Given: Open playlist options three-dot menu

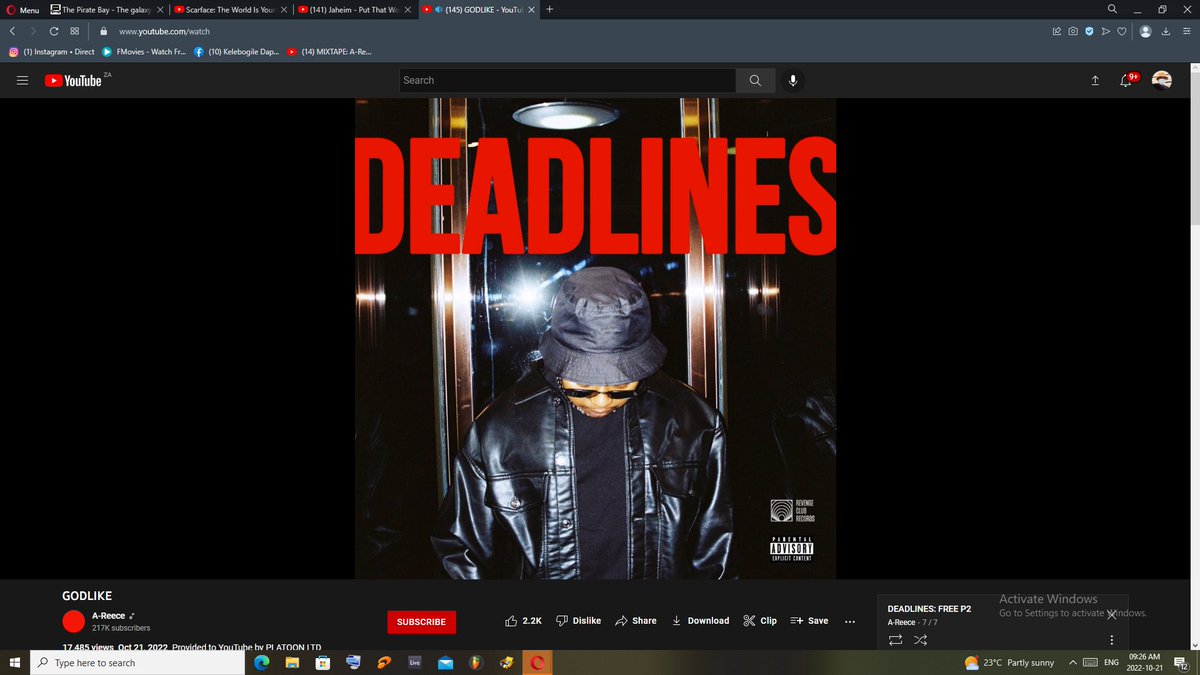Looking at the screenshot, I should coord(1111,640).
